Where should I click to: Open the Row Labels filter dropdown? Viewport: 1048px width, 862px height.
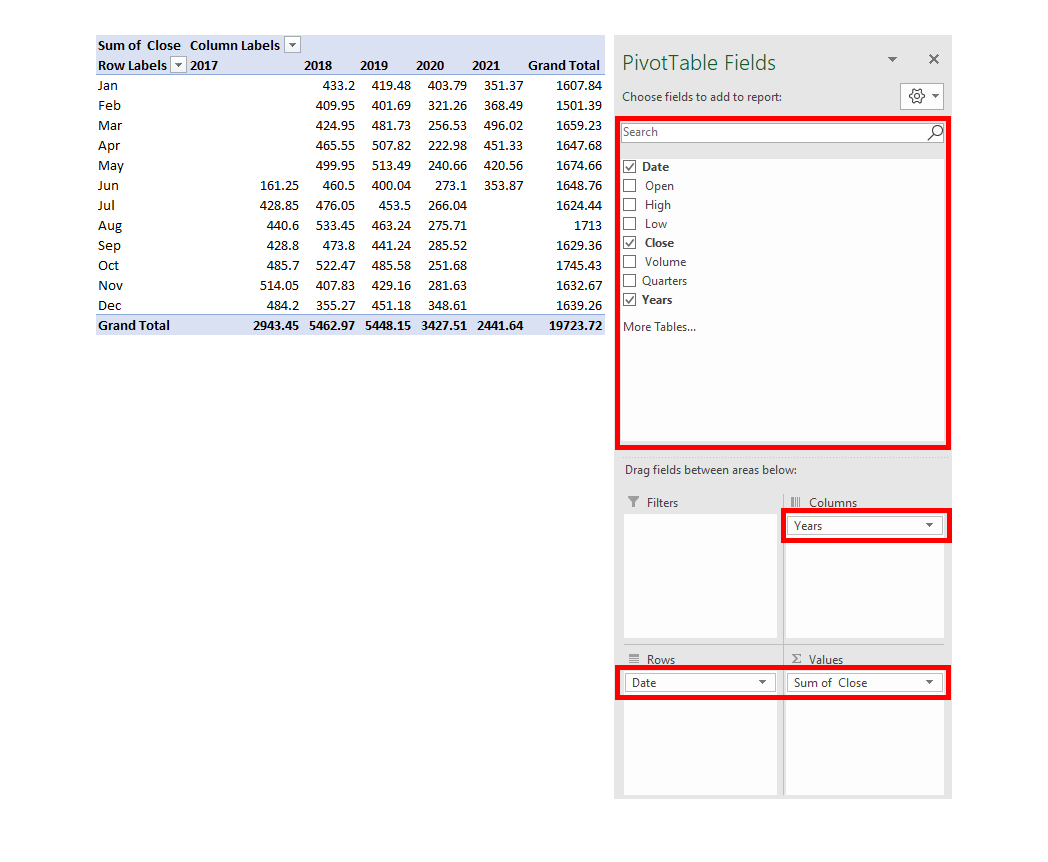pyautogui.click(x=178, y=65)
